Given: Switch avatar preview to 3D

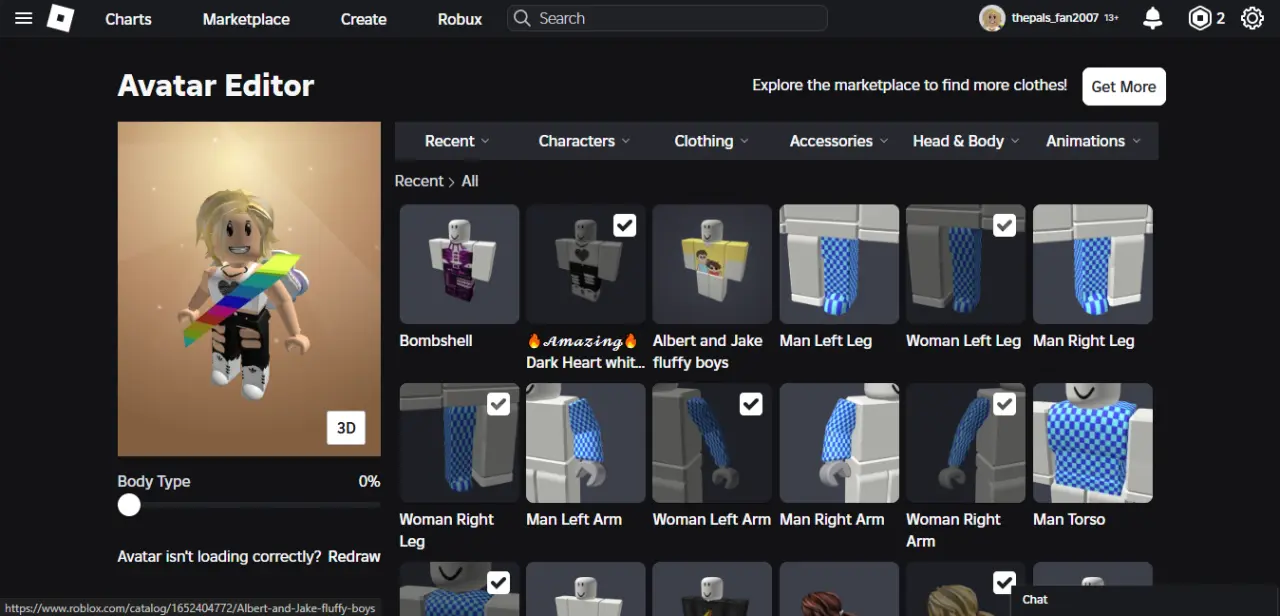Looking at the screenshot, I should [x=346, y=428].
